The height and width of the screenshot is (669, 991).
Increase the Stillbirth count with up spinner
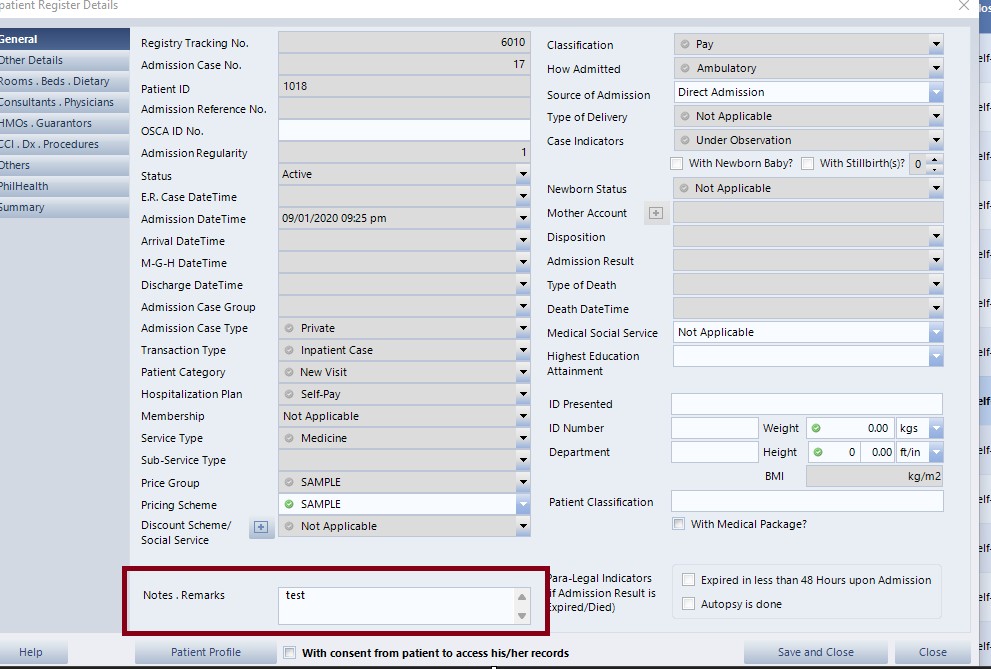[936, 159]
